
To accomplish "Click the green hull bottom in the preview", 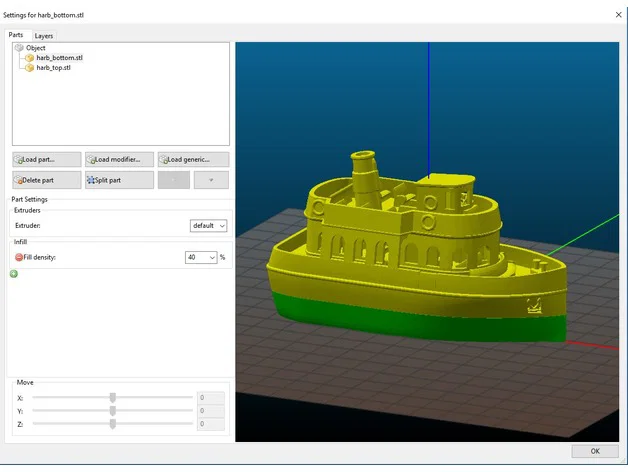I will click(421, 323).
